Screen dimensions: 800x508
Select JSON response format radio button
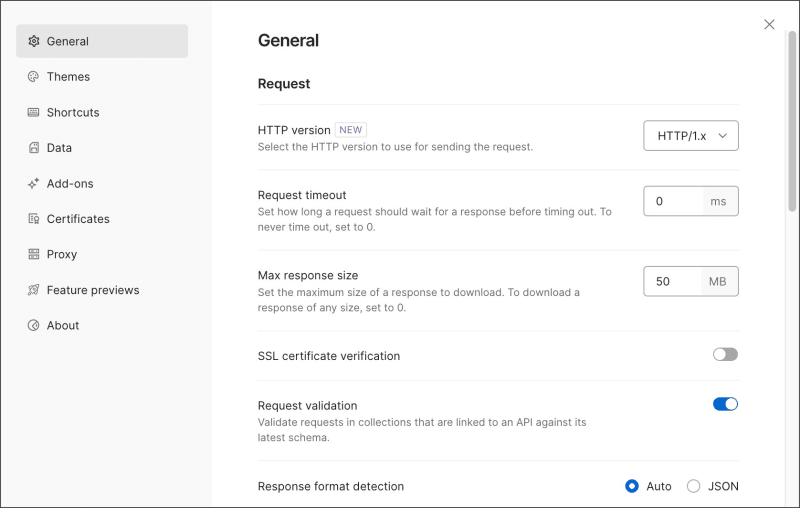[694, 486]
